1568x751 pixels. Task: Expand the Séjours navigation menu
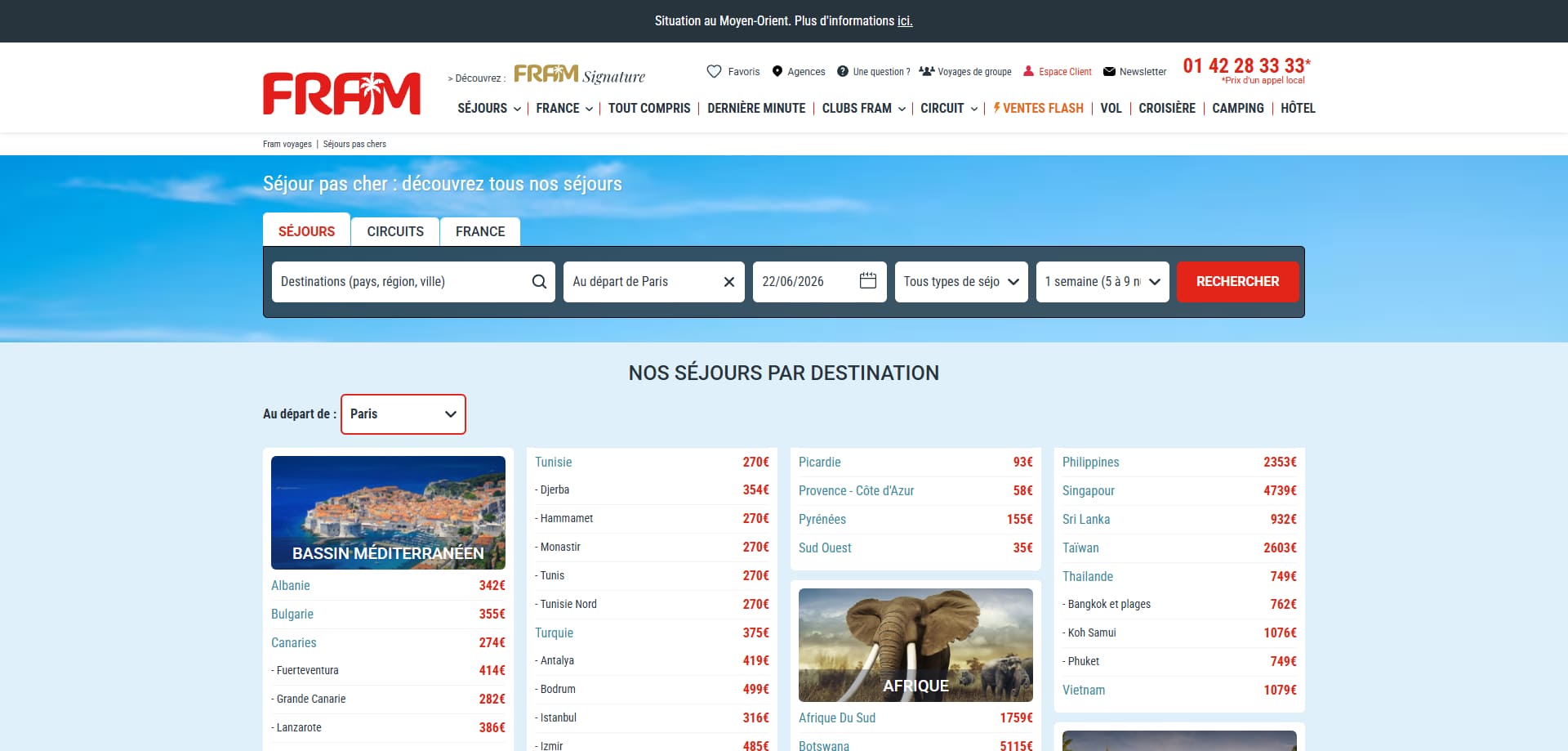pyautogui.click(x=489, y=108)
